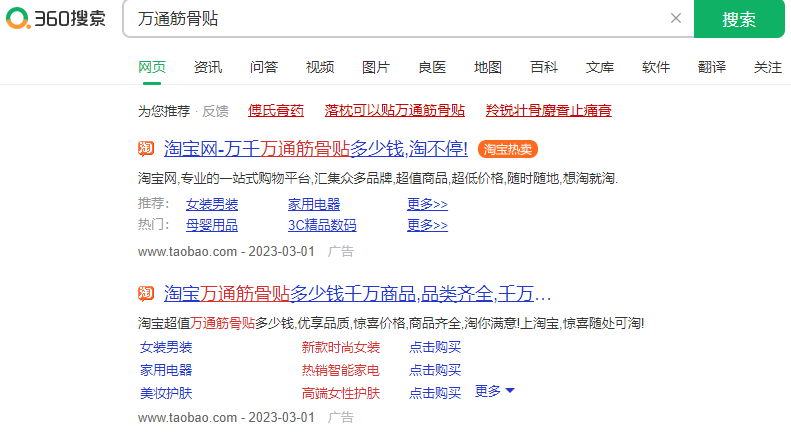Open 家用电器 in second result list
The image size is (791, 434).
(x=166, y=370)
